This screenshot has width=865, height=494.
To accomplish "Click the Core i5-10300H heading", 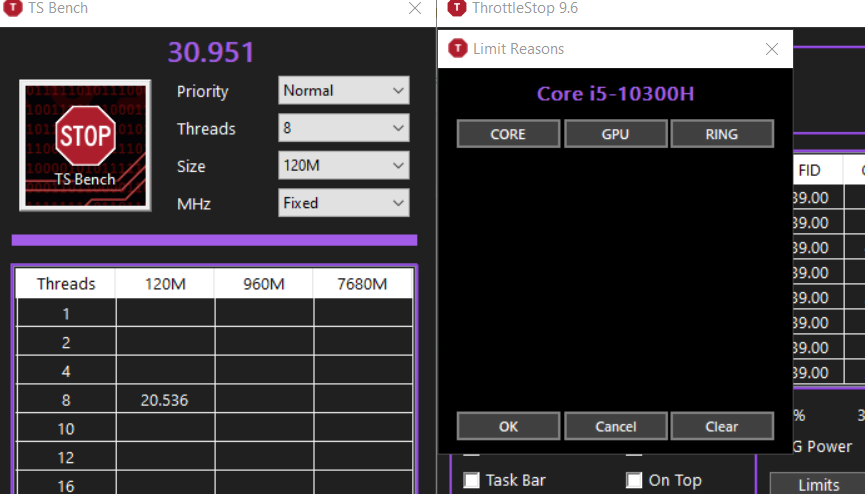I will 615,93.
